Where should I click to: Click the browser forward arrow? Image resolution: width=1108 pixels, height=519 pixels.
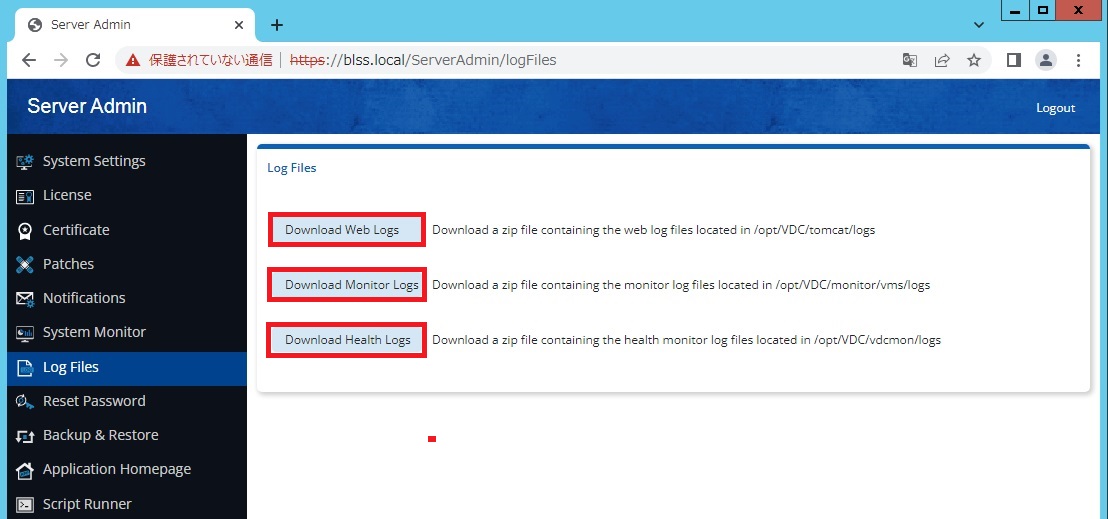point(61,60)
